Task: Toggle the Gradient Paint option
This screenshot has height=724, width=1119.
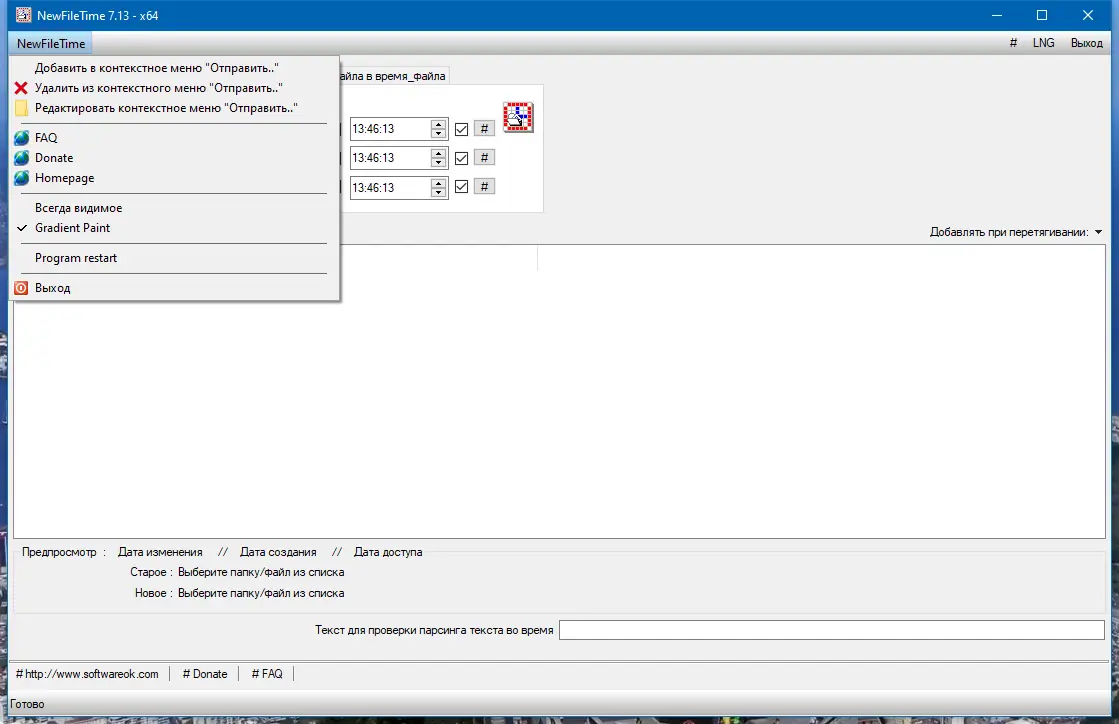Action: point(174,228)
